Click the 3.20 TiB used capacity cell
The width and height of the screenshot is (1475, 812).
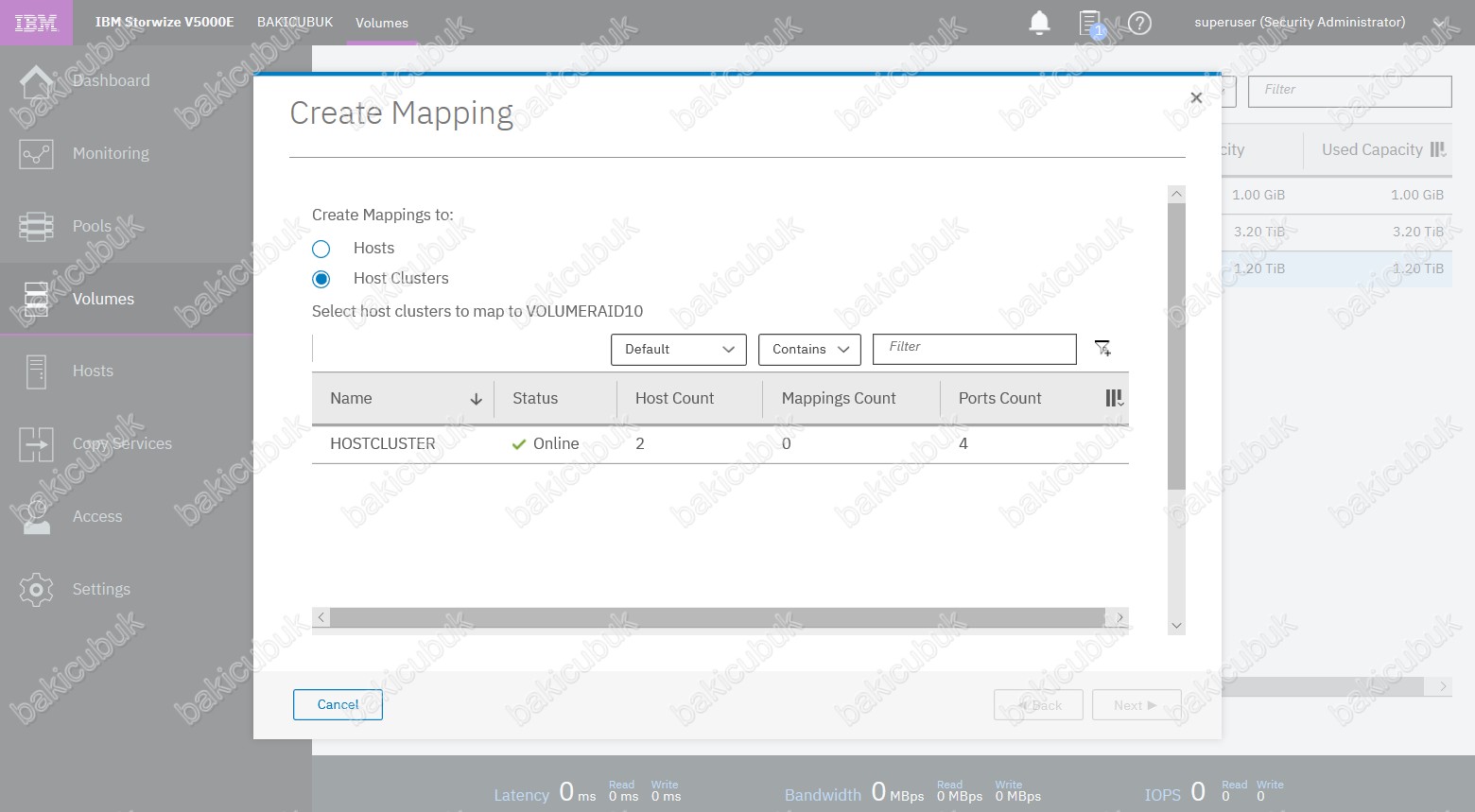(x=1417, y=232)
